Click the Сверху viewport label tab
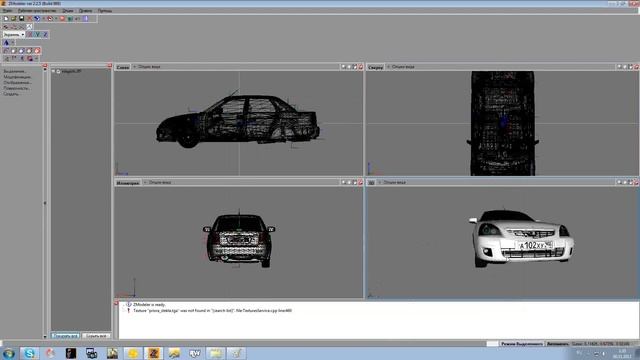The height and width of the screenshot is (360, 640). coord(376,67)
